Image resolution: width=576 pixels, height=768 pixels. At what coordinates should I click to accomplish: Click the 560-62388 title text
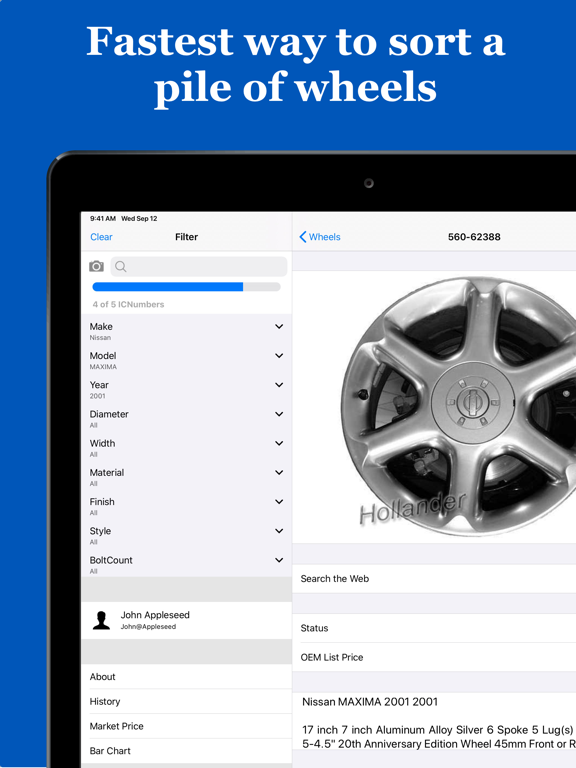474,237
